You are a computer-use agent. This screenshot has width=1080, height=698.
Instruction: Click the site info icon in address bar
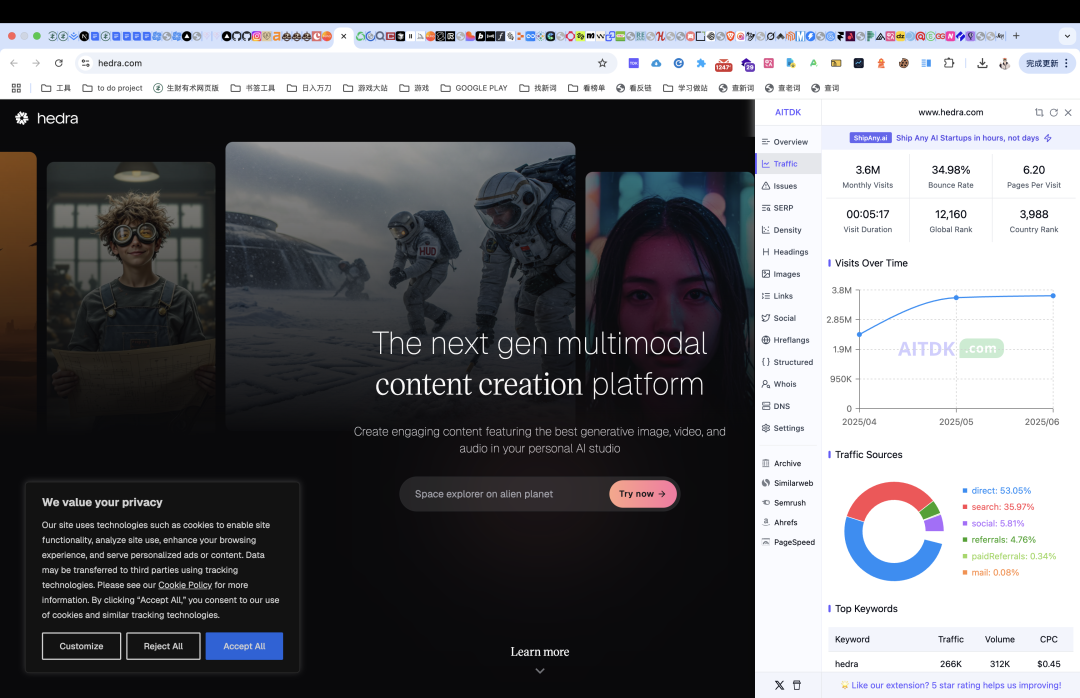(85, 63)
